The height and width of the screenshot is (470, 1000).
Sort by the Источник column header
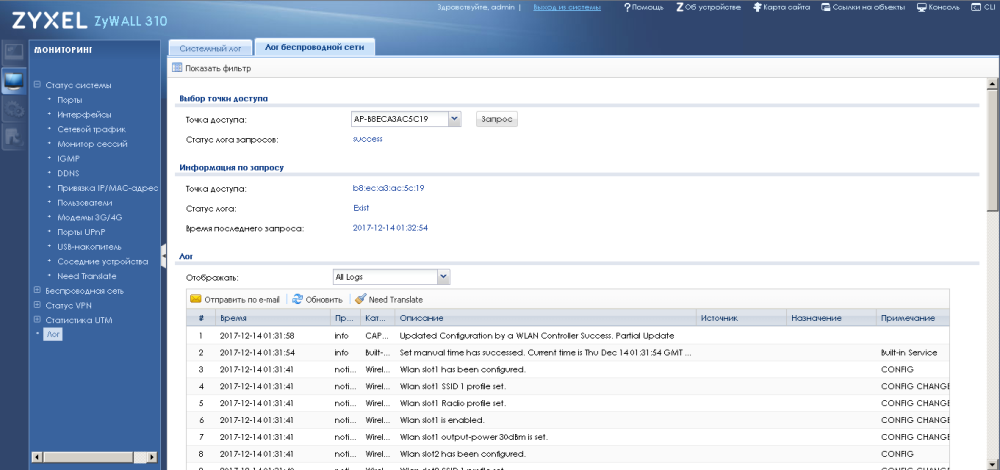click(740, 318)
